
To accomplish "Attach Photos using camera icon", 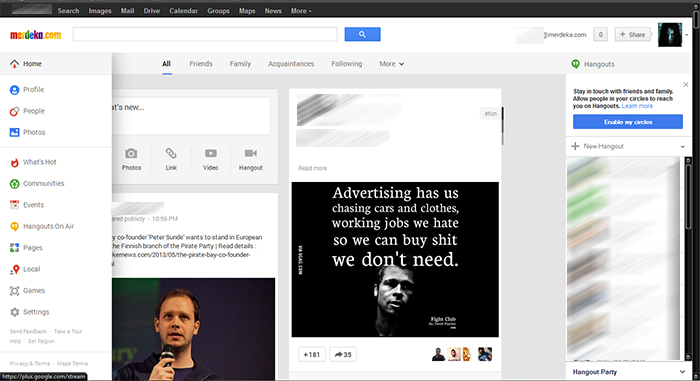I will [x=131, y=154].
